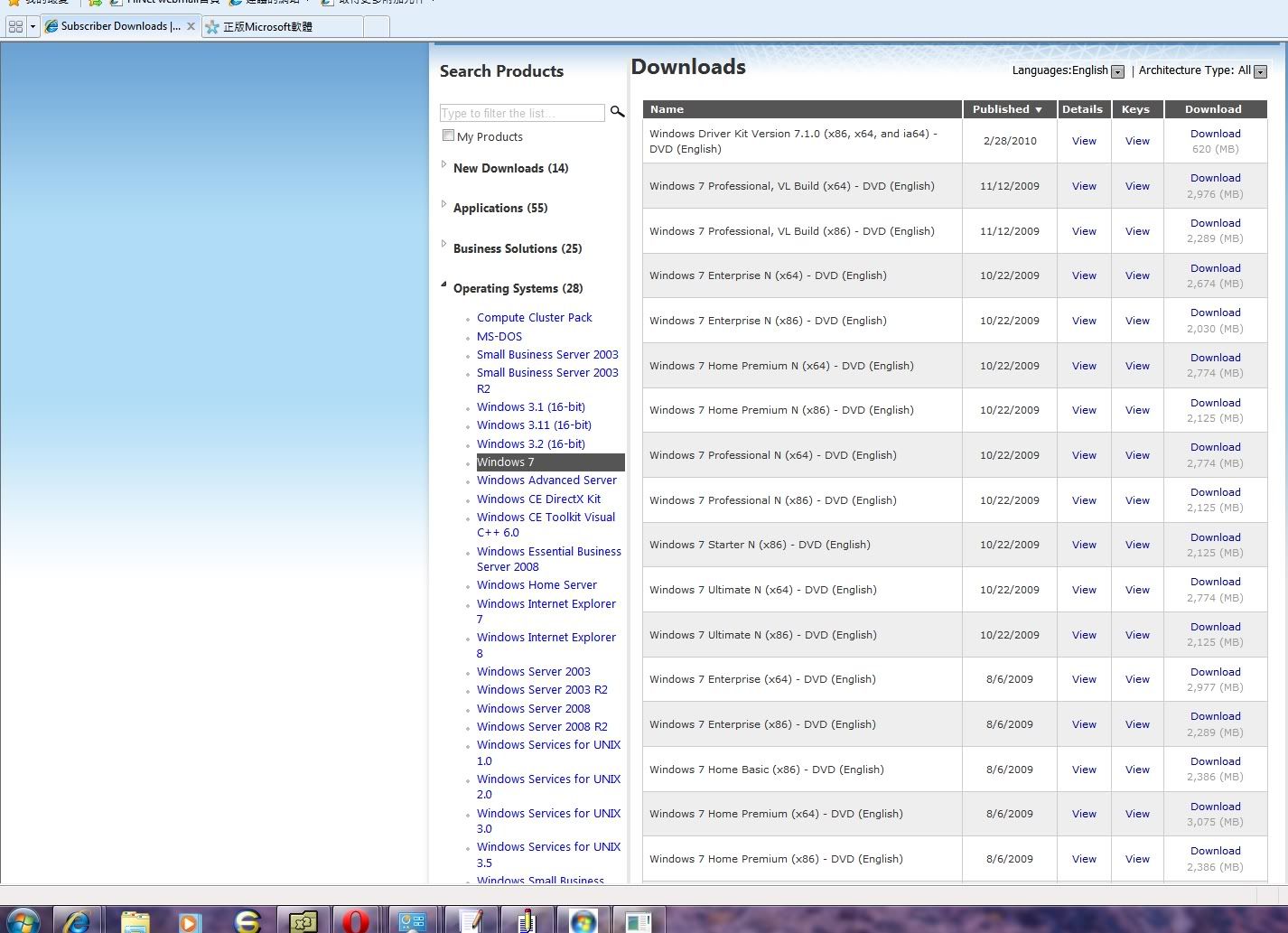Open the Architecture Type dropdown arrow
The width and height of the screenshot is (1288, 933).
click(1261, 71)
